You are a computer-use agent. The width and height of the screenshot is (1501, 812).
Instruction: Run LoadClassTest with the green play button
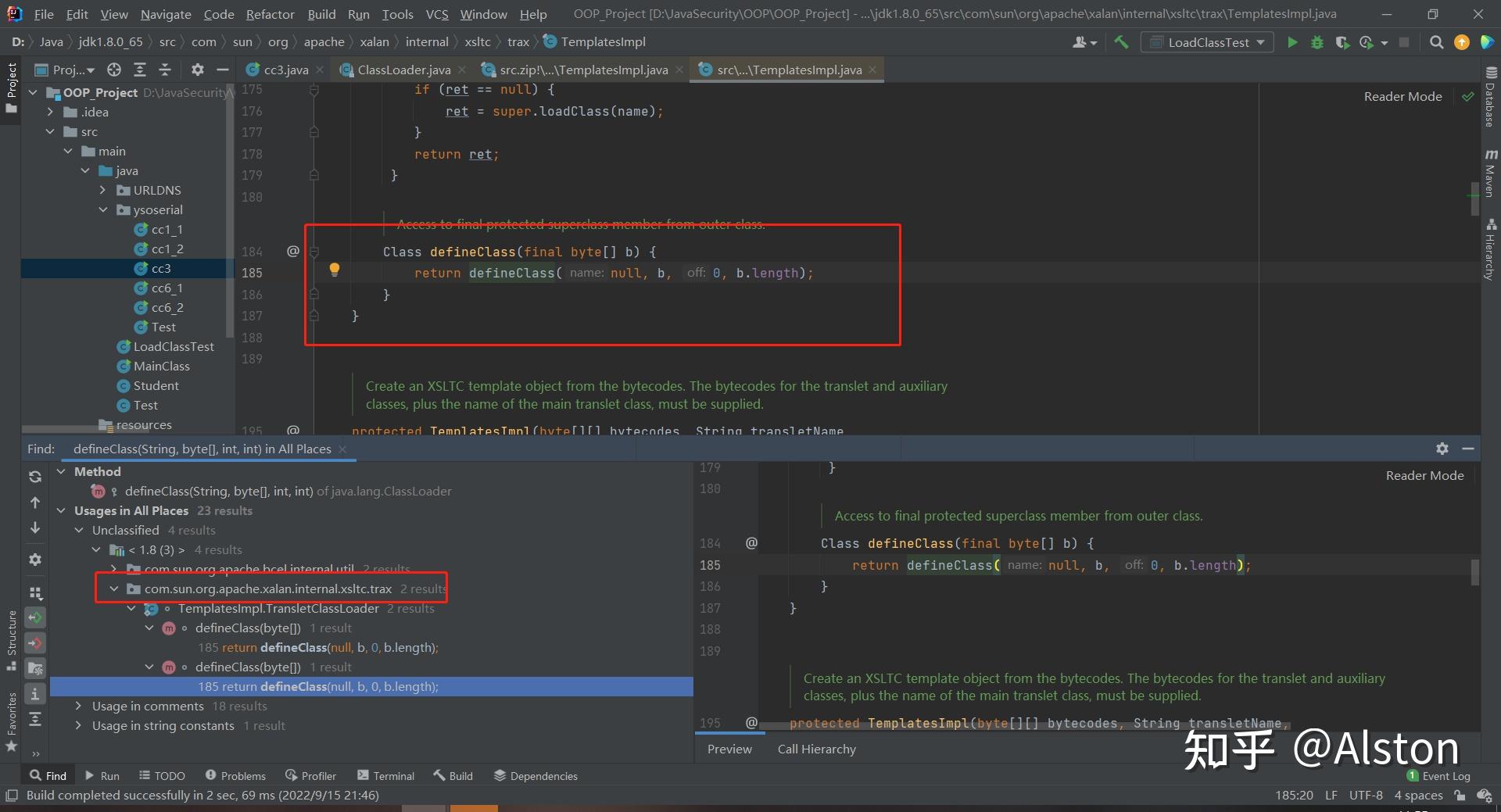tap(1292, 43)
